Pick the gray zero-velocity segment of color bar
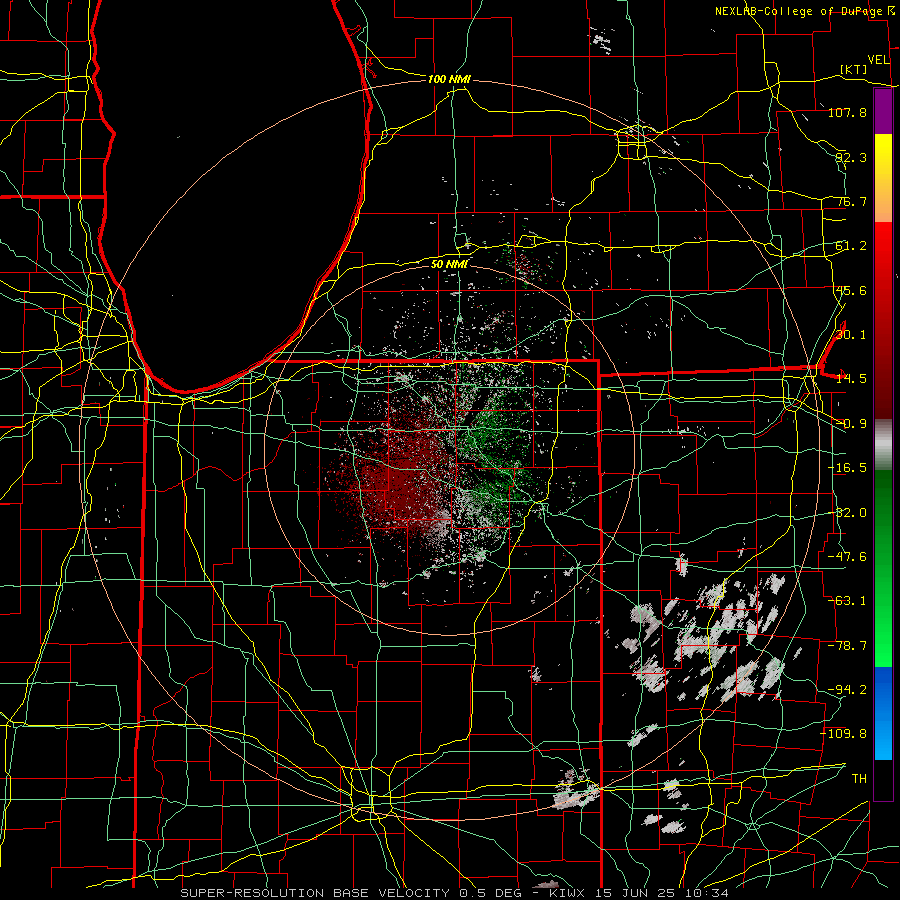The image size is (900, 900). click(x=883, y=444)
